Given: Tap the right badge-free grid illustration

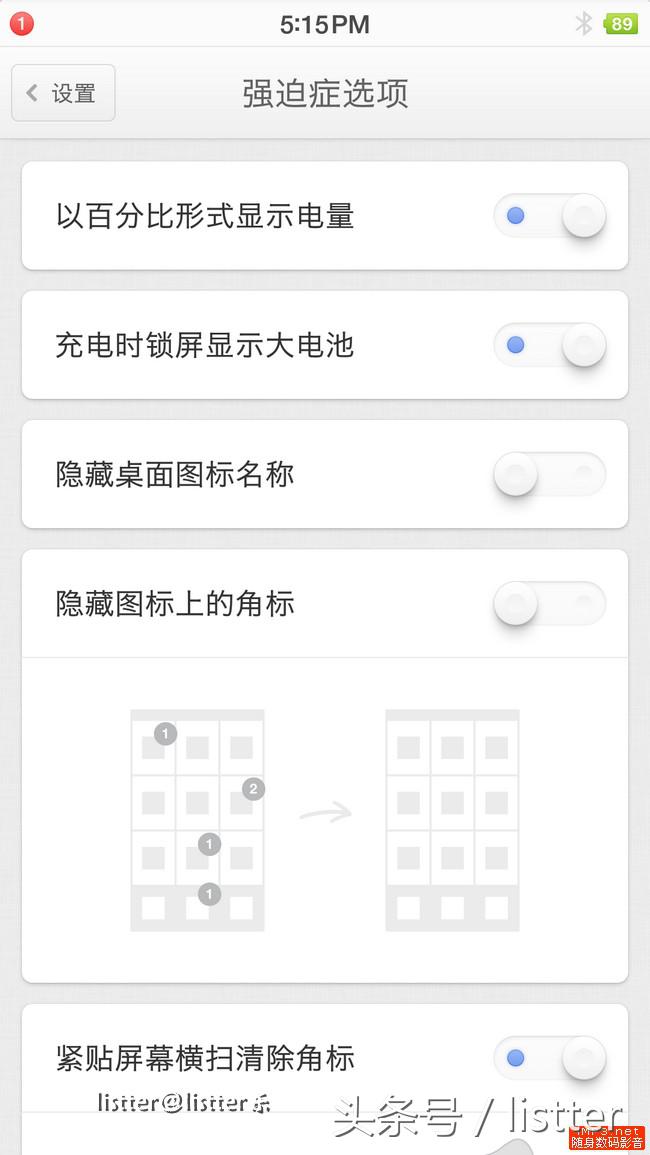Looking at the screenshot, I should tap(452, 820).
